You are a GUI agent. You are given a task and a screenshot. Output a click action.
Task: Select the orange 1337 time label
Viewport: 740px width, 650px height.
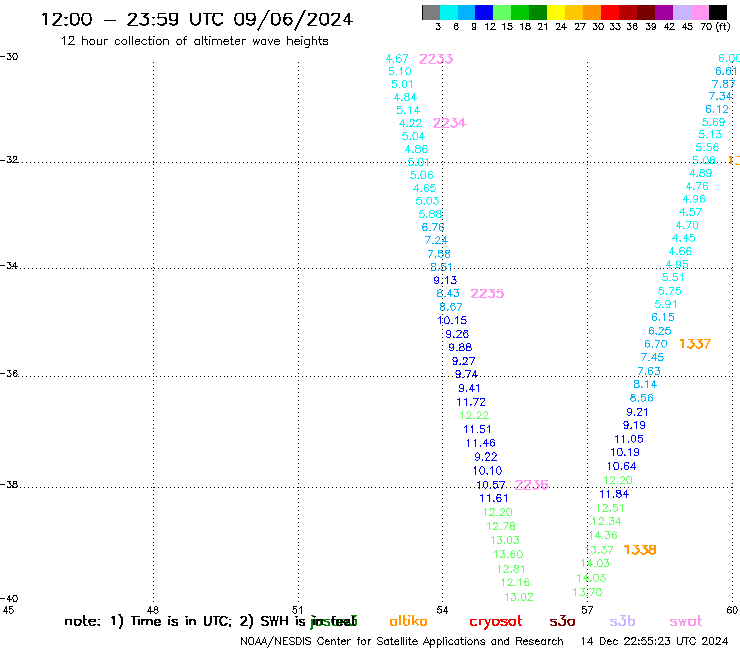tap(695, 344)
